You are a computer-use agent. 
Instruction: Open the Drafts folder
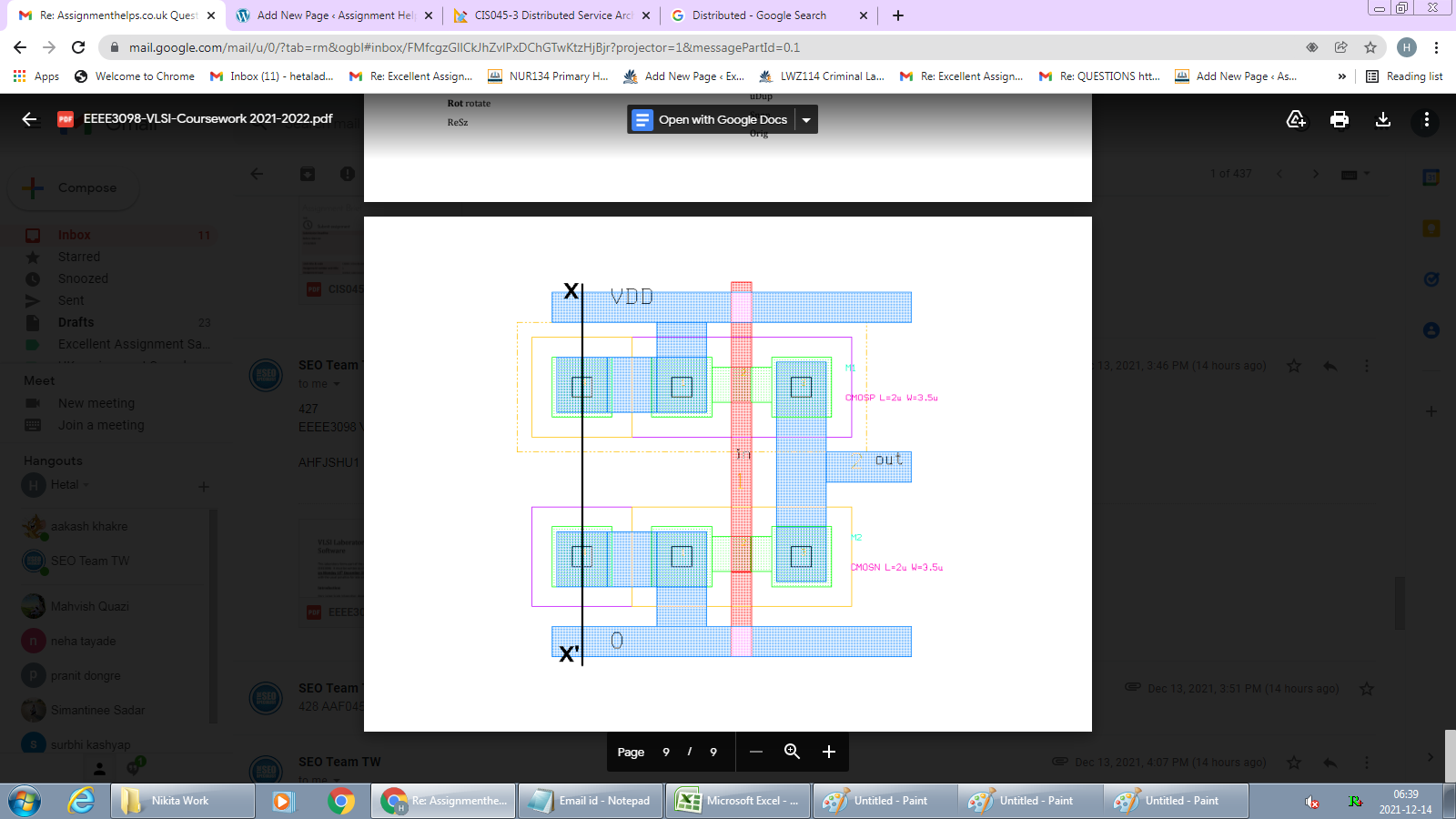(x=76, y=322)
